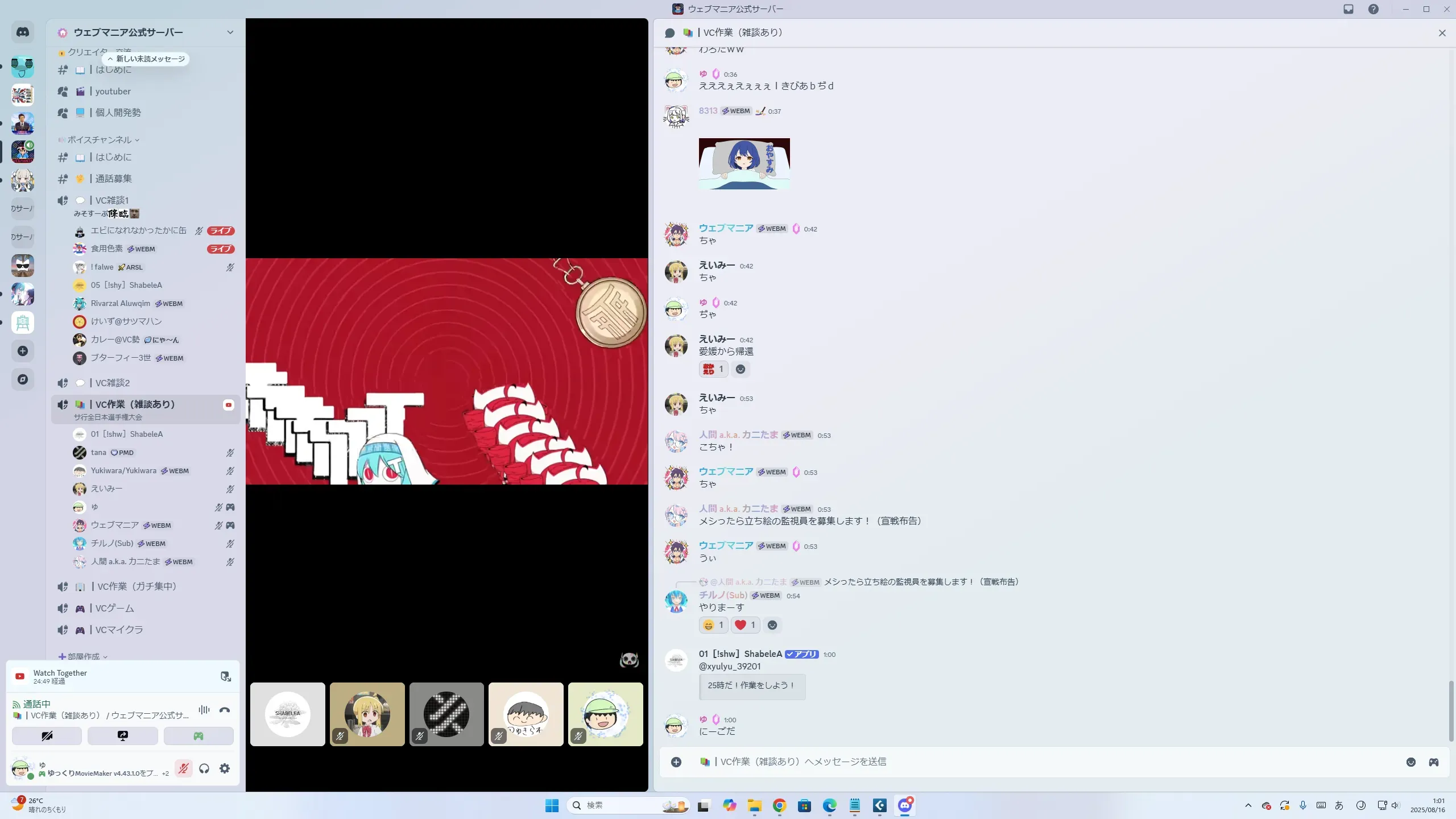This screenshot has height=819, width=1456.
Task: Open the emoji picker in message box
Action: click(x=1410, y=762)
